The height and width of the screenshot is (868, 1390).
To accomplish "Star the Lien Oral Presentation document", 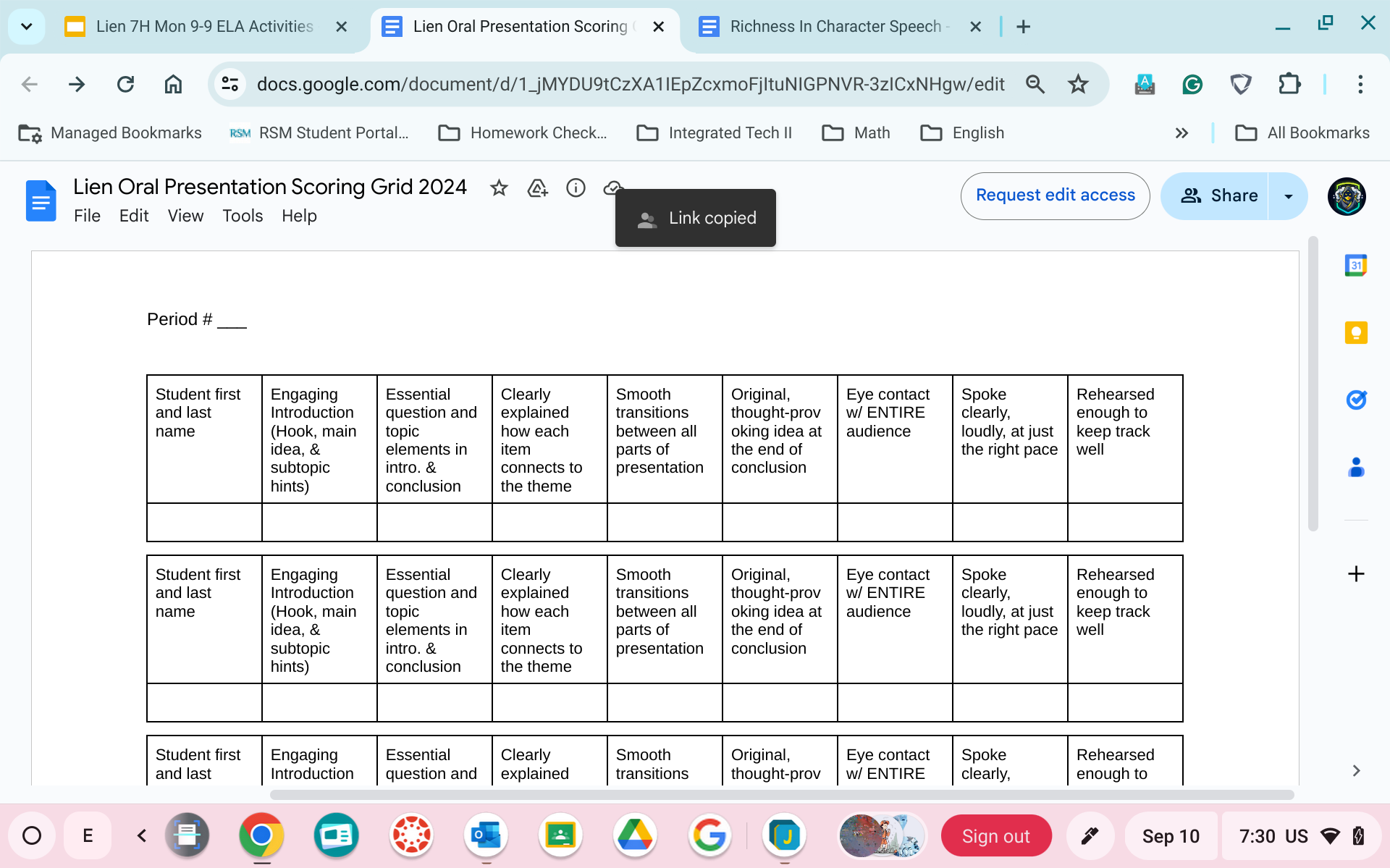I will (499, 188).
